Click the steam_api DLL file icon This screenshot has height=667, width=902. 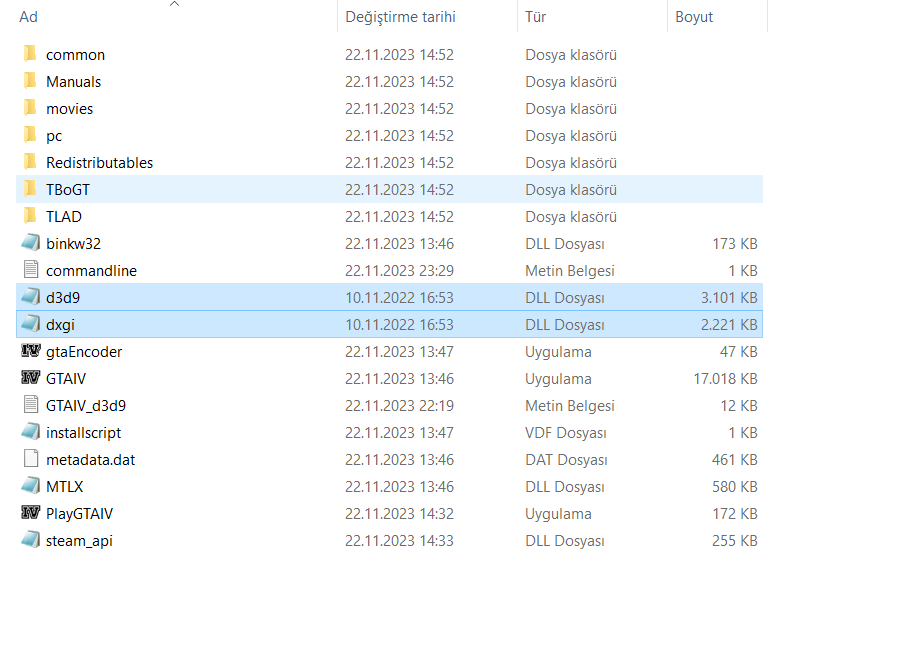coord(30,540)
